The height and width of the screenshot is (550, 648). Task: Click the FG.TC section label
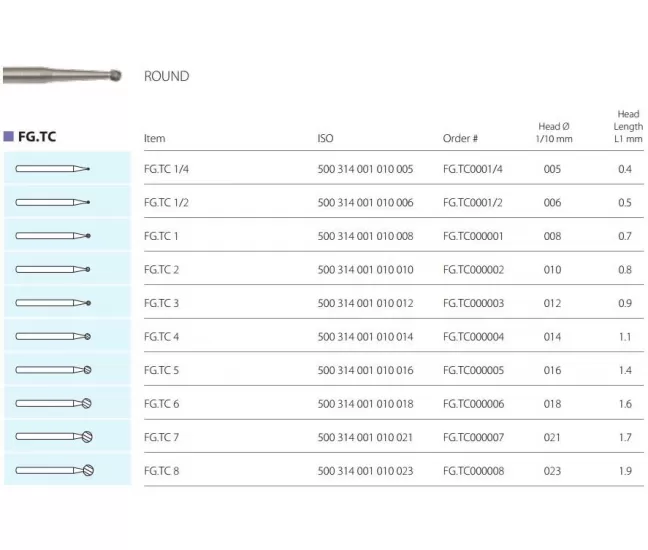(x=39, y=136)
